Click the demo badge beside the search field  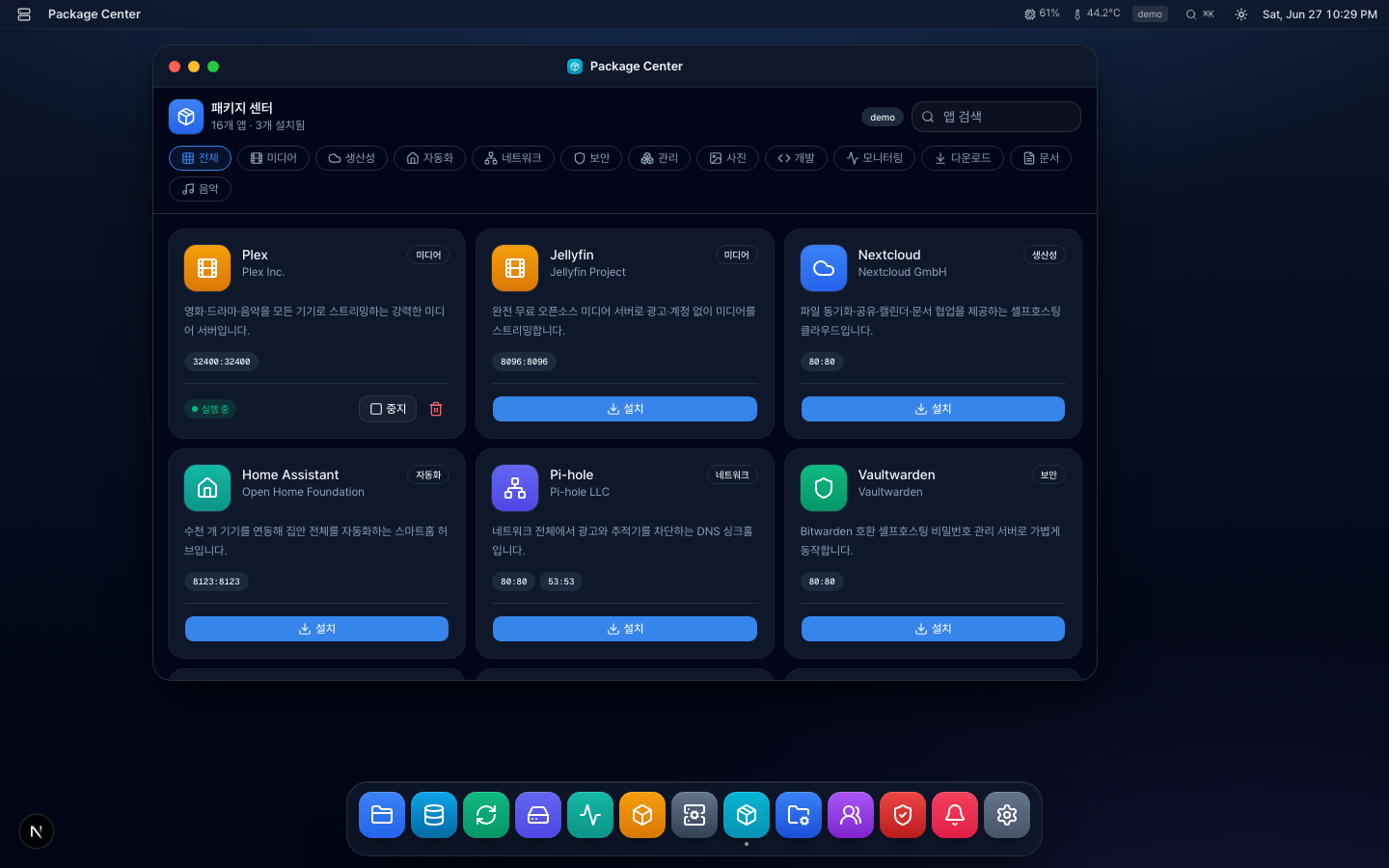pos(883,117)
